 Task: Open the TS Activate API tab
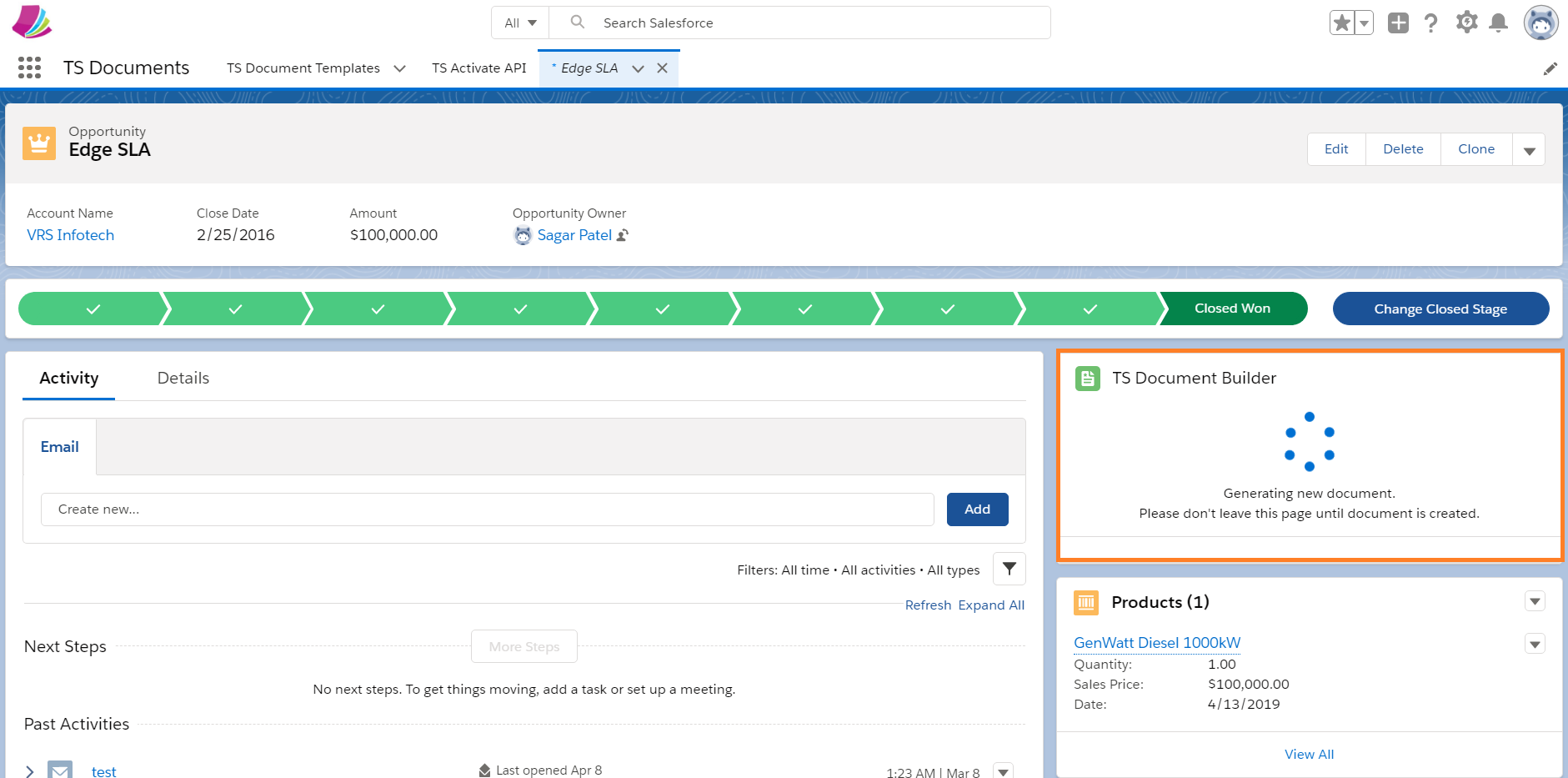point(478,68)
